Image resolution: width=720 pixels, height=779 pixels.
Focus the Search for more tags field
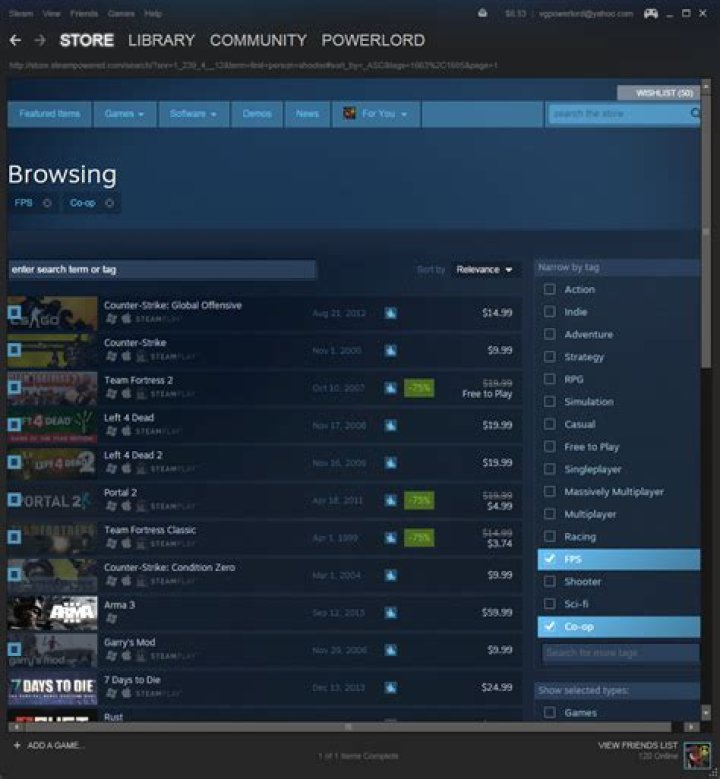[x=620, y=652]
